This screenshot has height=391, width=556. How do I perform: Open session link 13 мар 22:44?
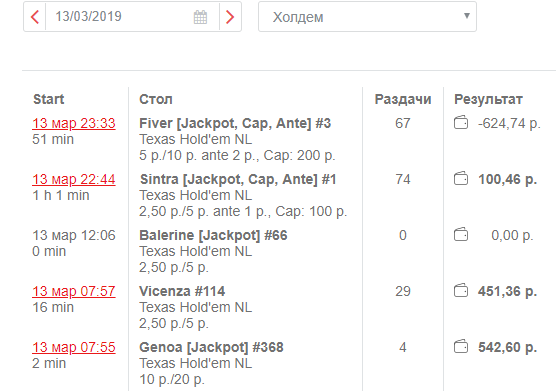click(74, 179)
